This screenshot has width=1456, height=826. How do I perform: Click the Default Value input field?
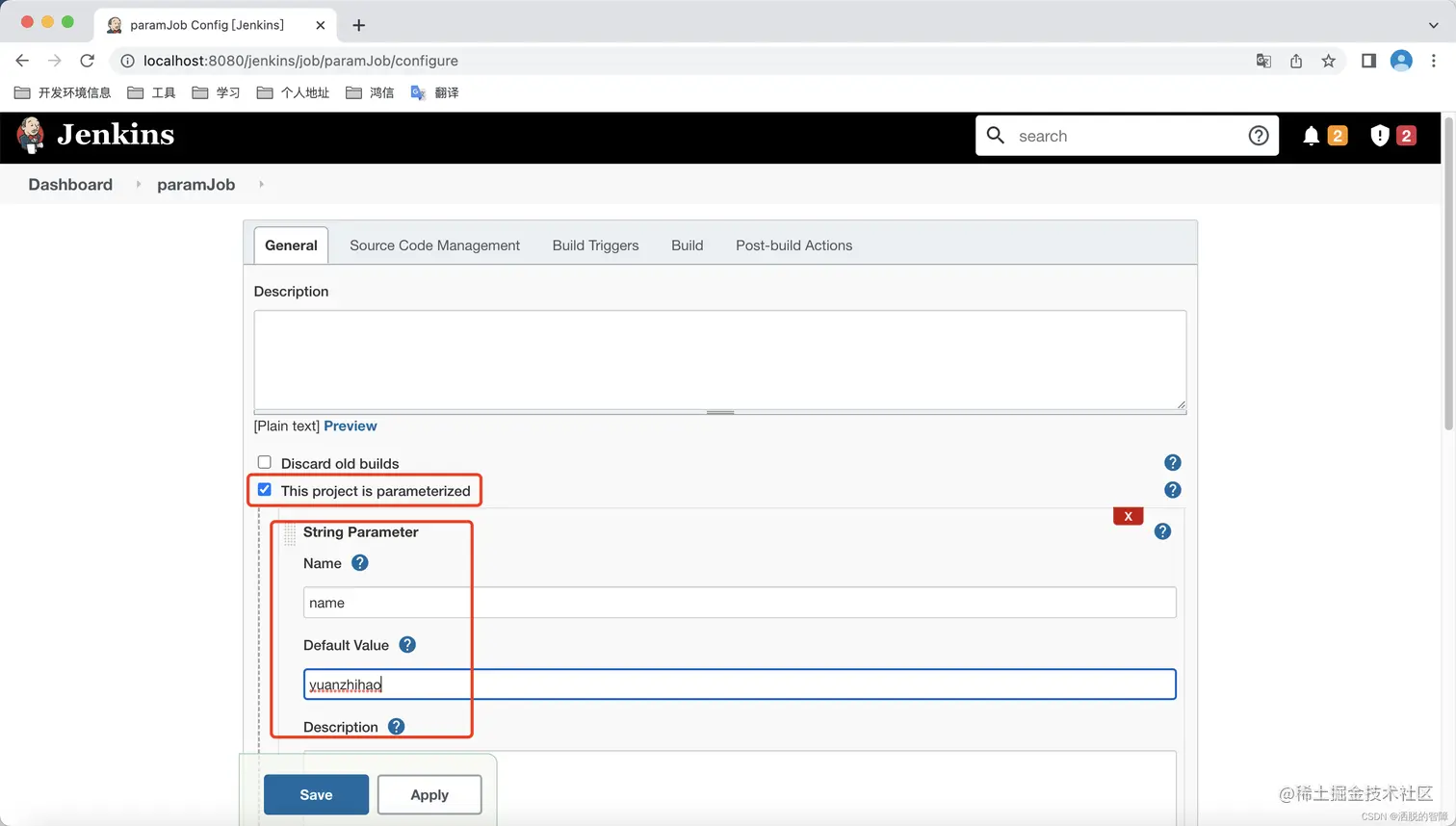pyautogui.click(x=740, y=684)
